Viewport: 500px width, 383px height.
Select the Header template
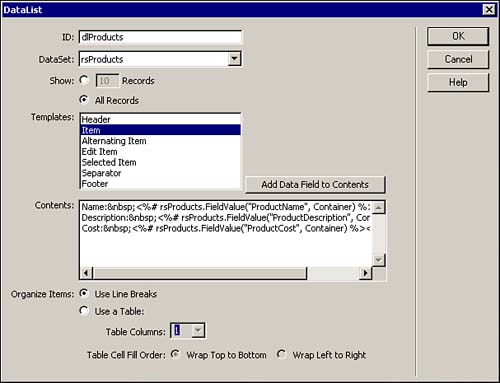pyautogui.click(x=160, y=119)
